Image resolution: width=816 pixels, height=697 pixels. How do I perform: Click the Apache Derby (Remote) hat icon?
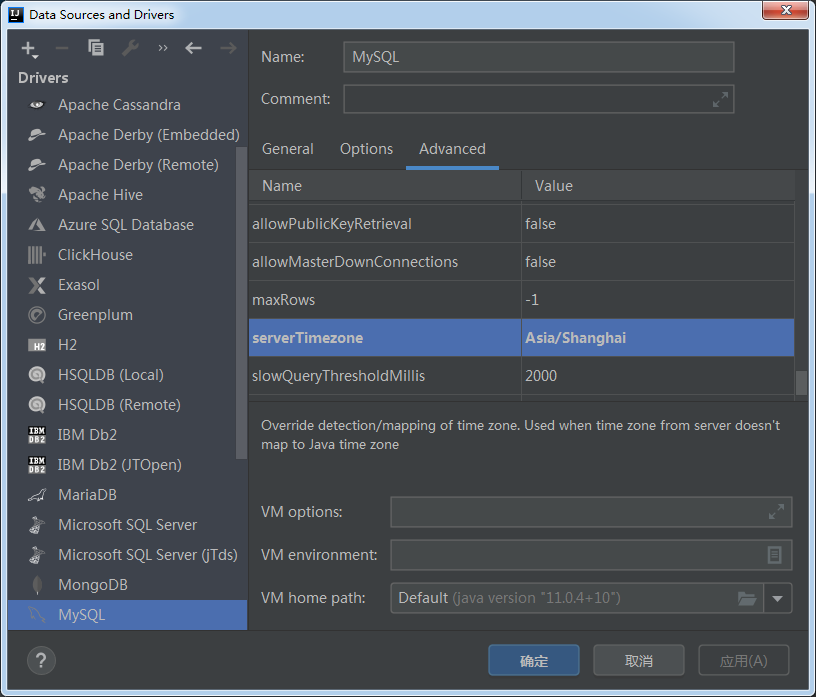(x=37, y=165)
